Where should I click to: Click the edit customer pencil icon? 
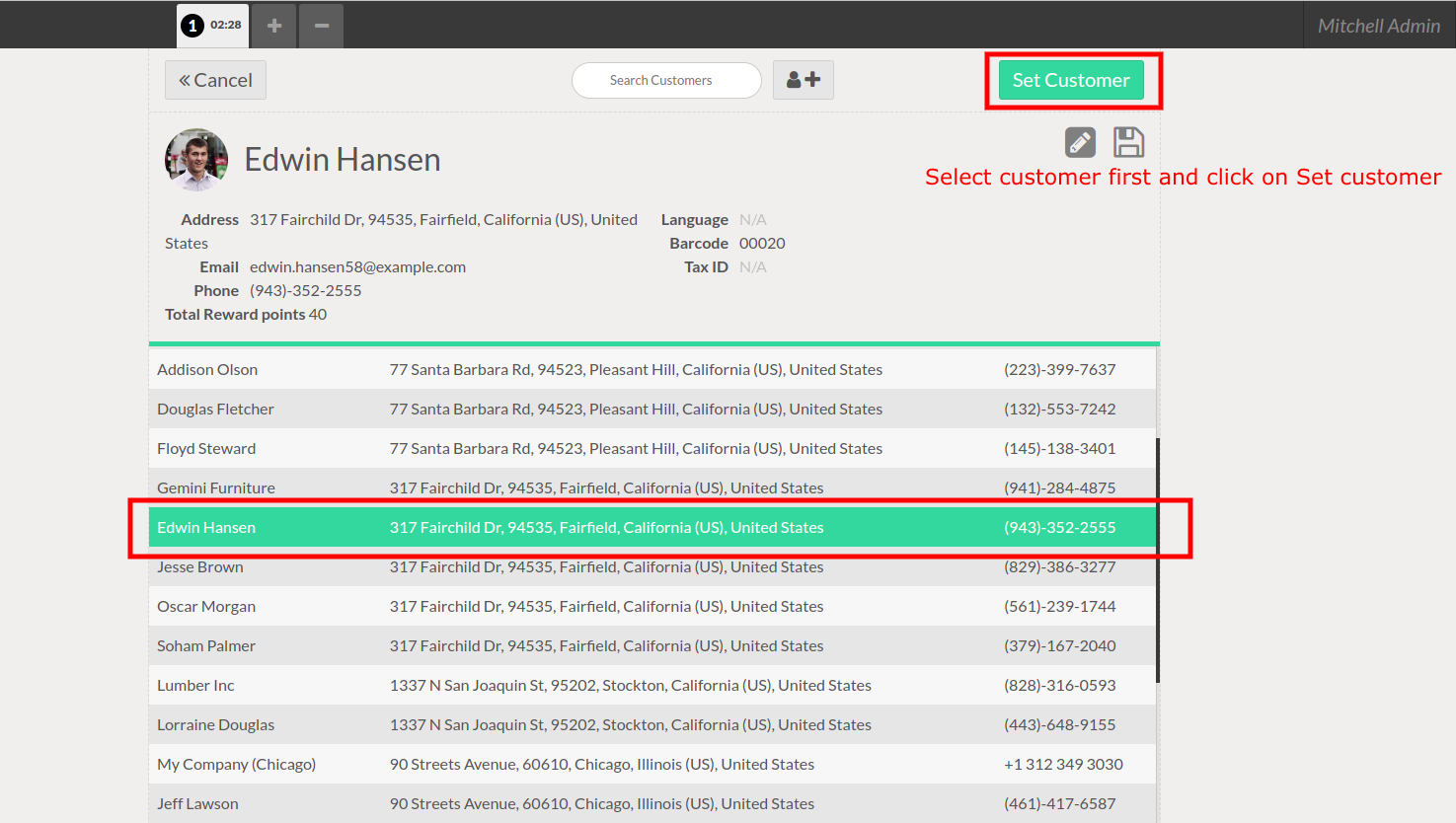coord(1080,143)
